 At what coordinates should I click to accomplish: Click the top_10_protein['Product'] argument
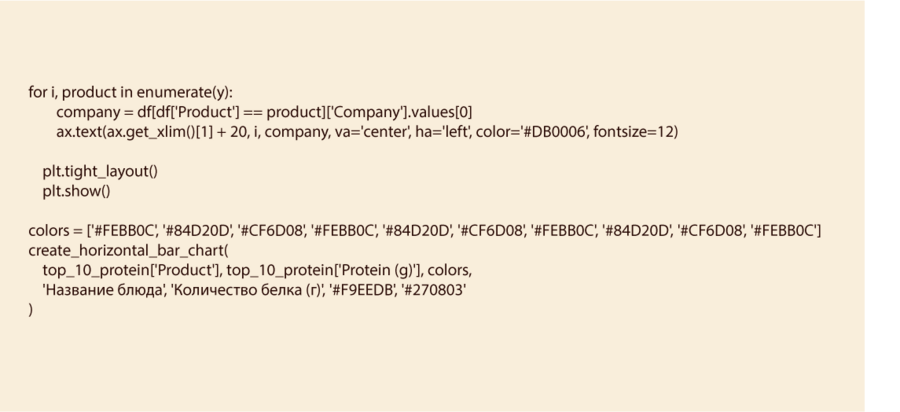(131, 271)
